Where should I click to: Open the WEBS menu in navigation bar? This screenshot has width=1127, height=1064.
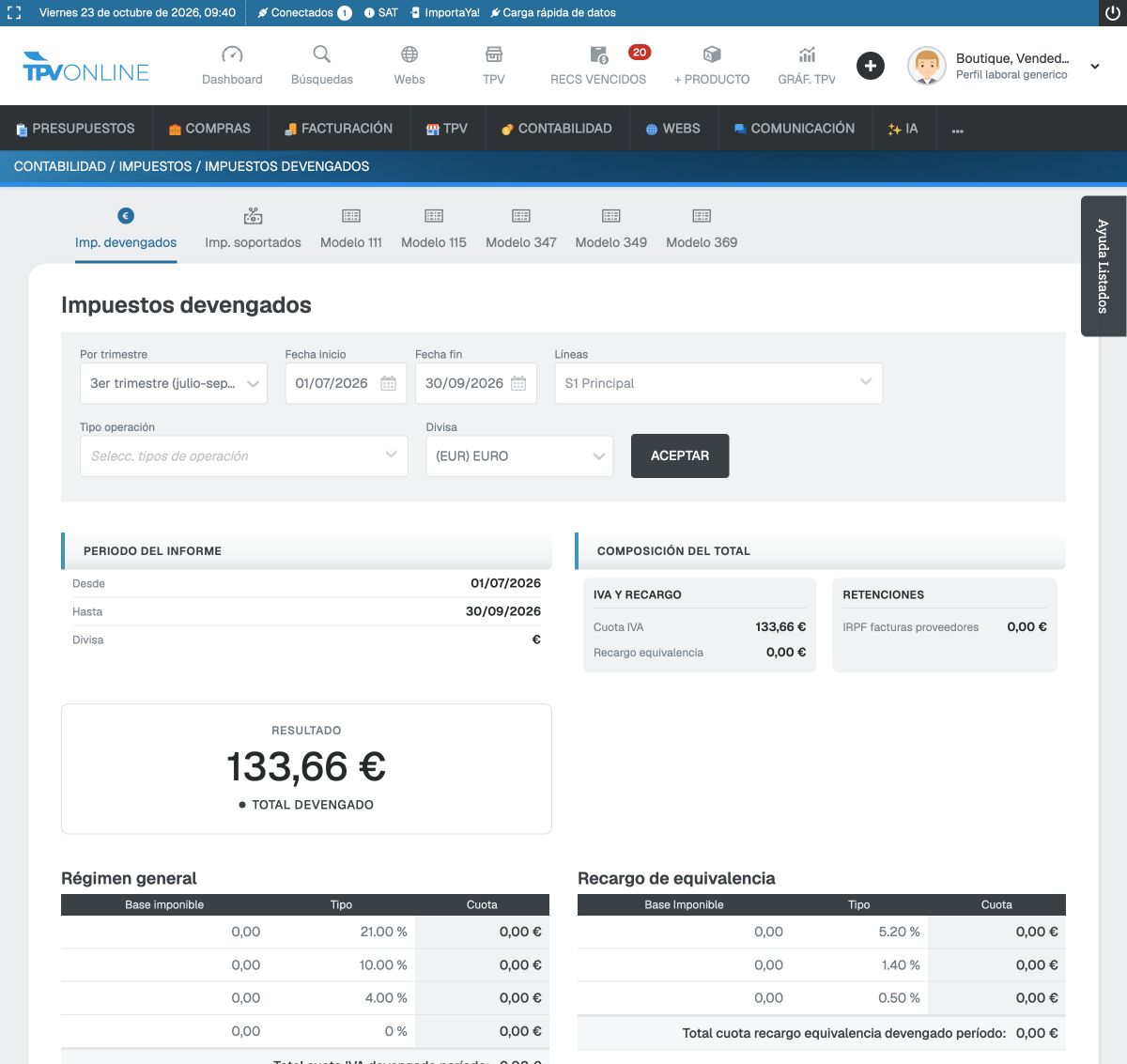coord(672,129)
